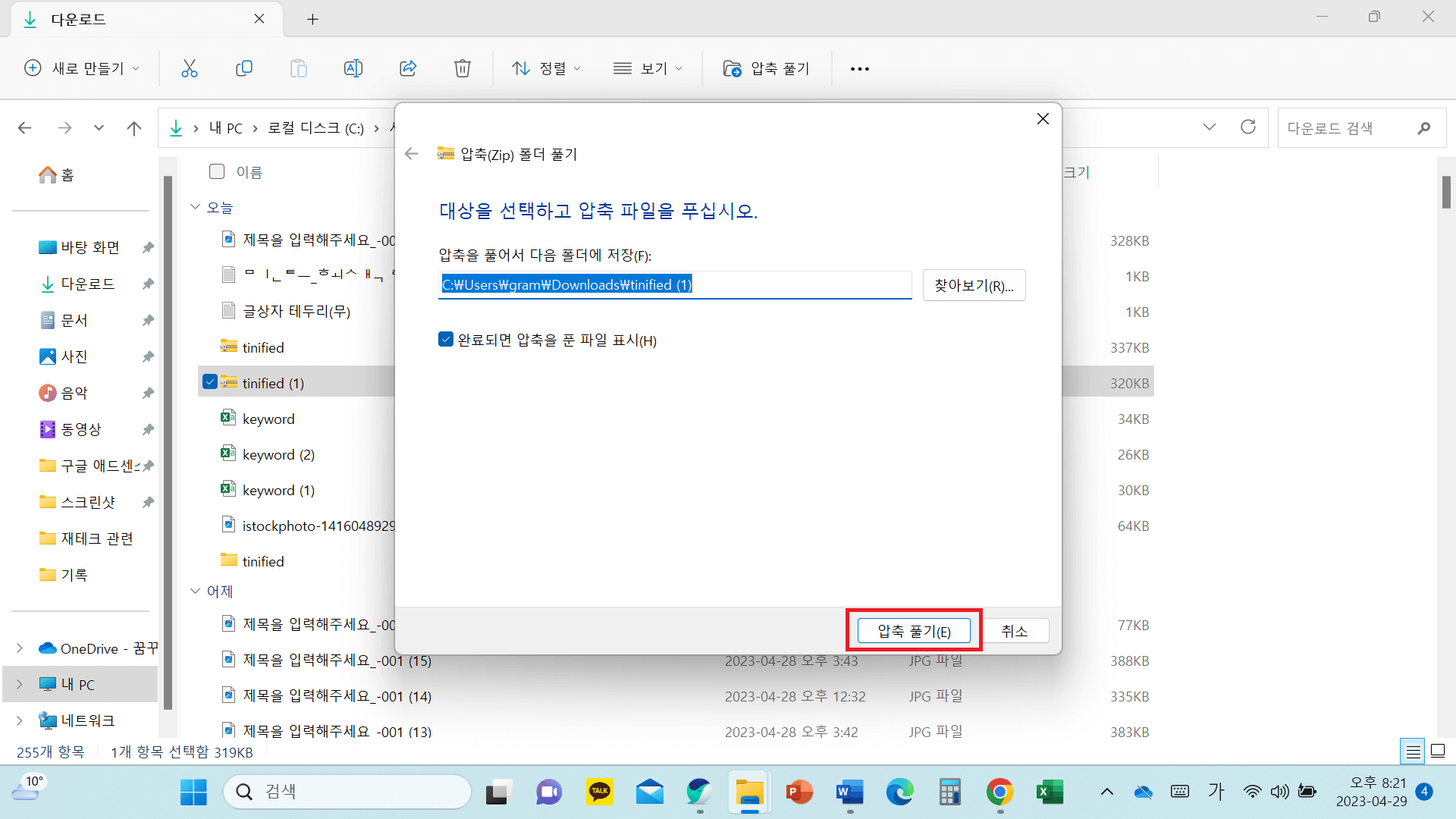Click the Rename icon in toolbar

click(353, 68)
